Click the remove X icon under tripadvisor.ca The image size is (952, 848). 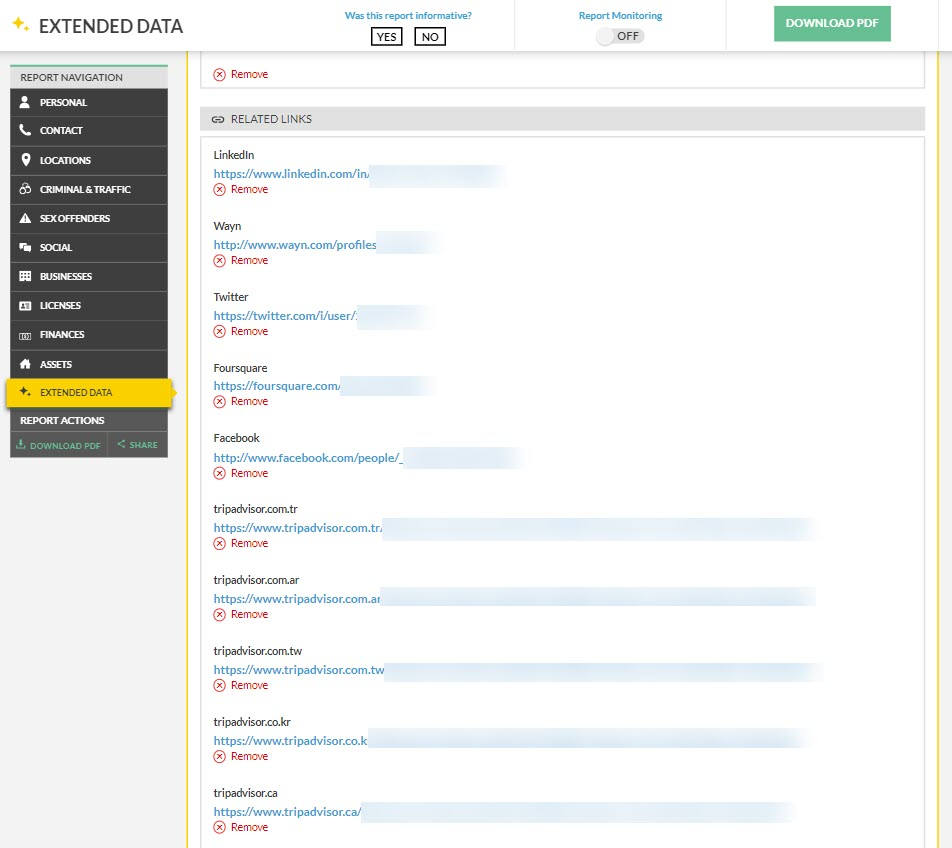pyautogui.click(x=220, y=827)
